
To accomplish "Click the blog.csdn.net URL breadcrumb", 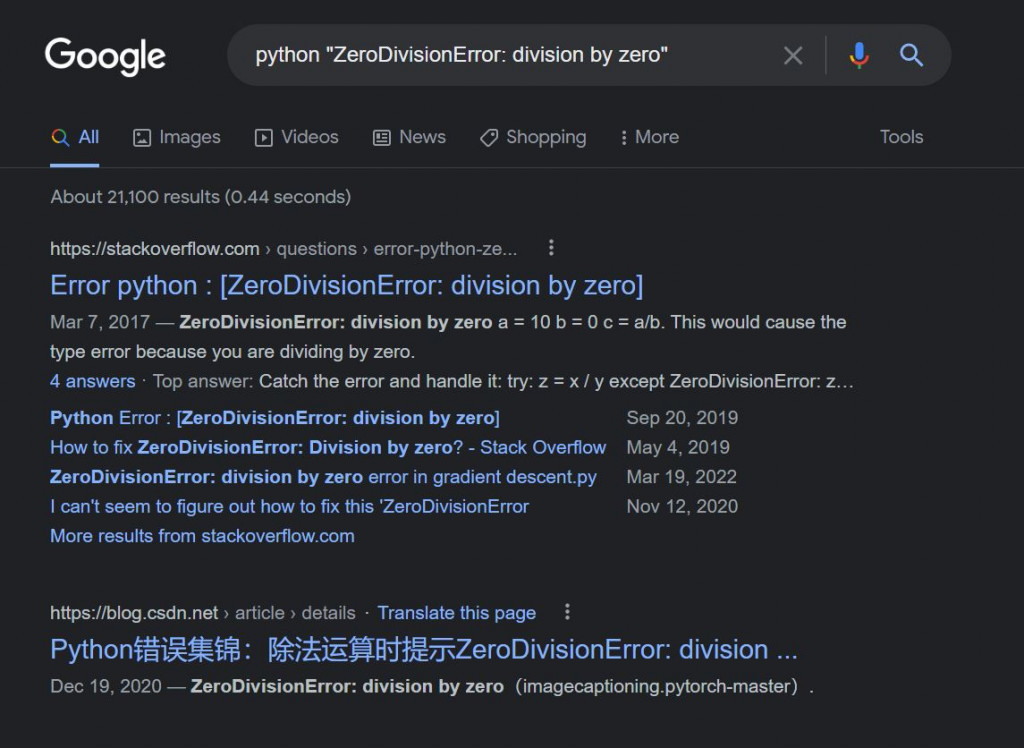I will pos(202,613).
